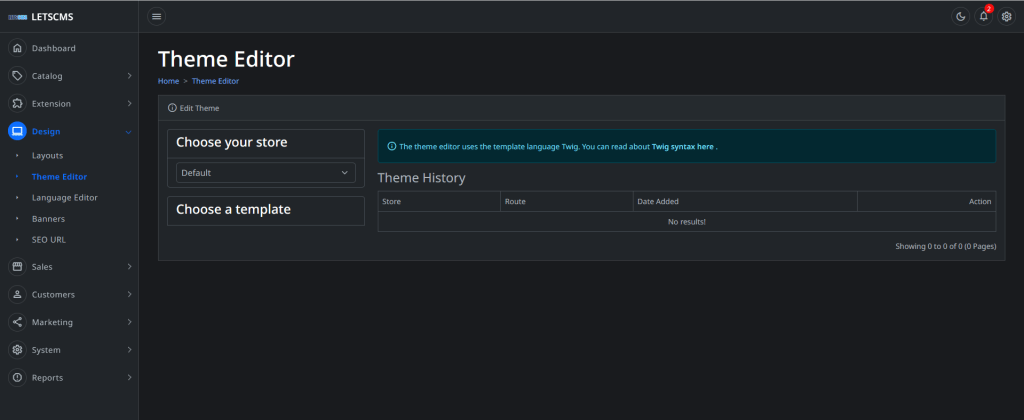The height and width of the screenshot is (420, 1024).
Task: Click the Choose a template heading
Action: click(x=233, y=210)
